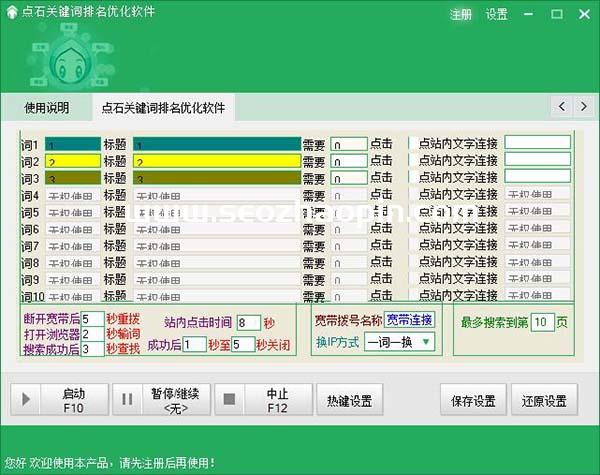The width and height of the screenshot is (600, 475).
Task: Click the 最多搜索到第 page number field
Action: point(540,322)
